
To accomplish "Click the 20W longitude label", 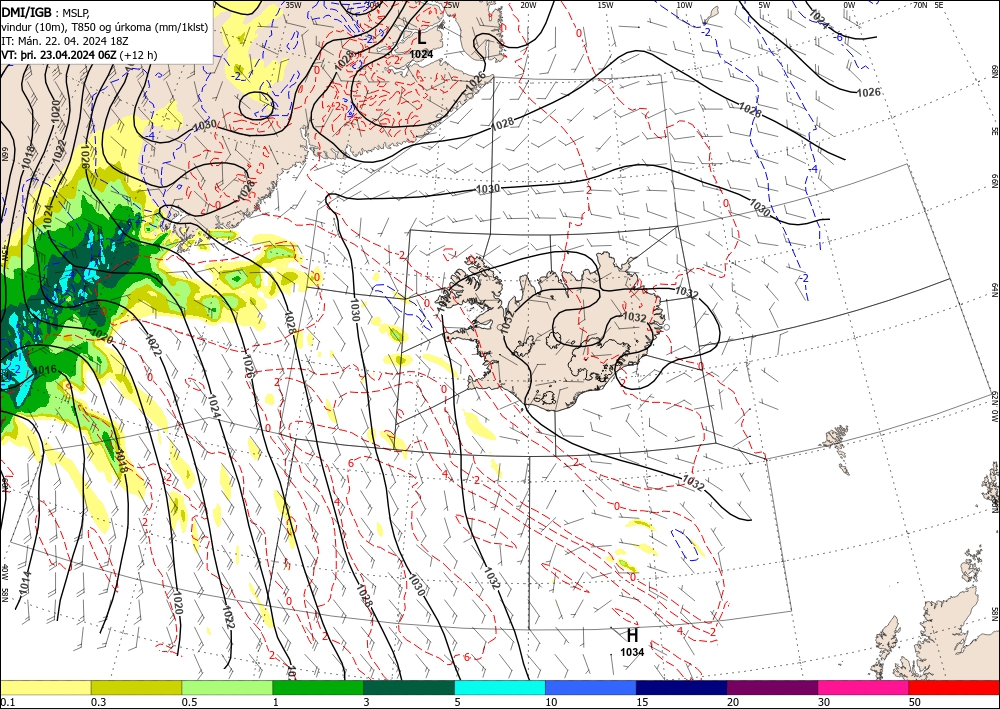I will 529,5.
